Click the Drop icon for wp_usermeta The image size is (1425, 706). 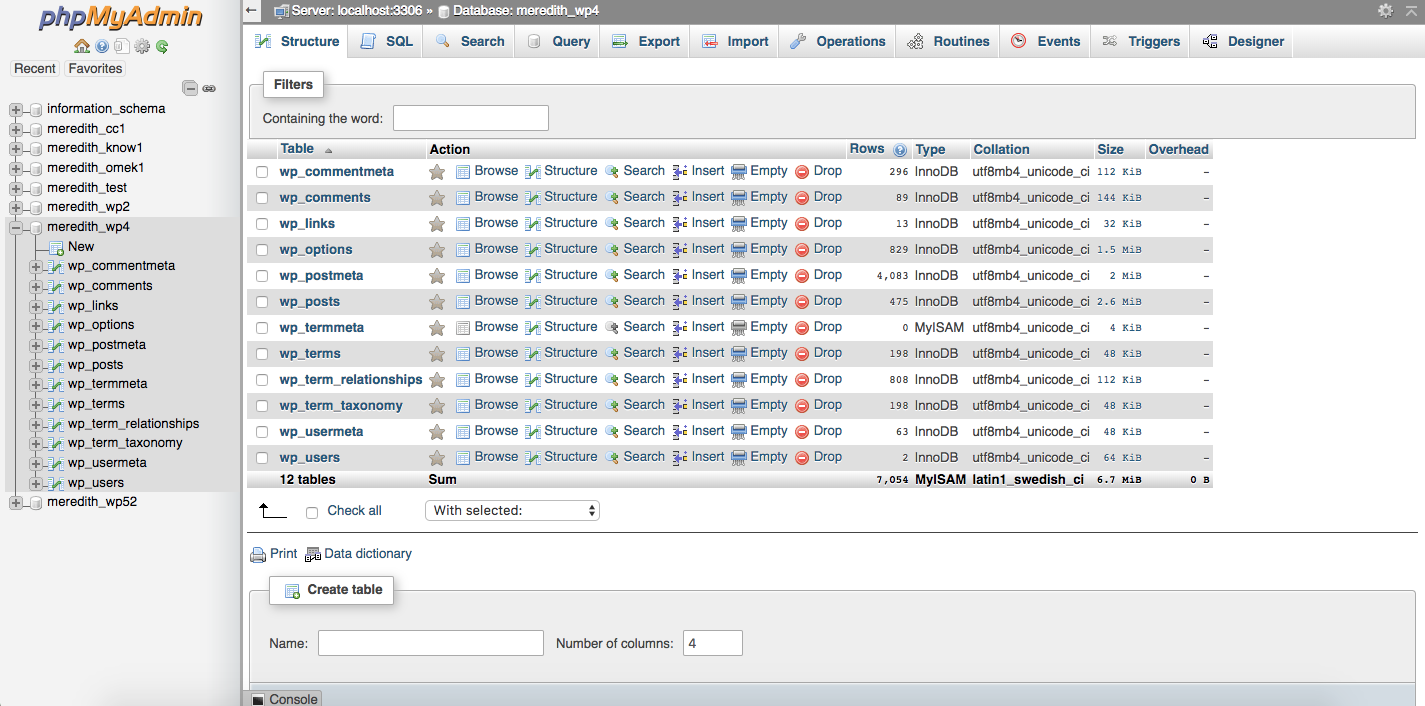point(802,432)
